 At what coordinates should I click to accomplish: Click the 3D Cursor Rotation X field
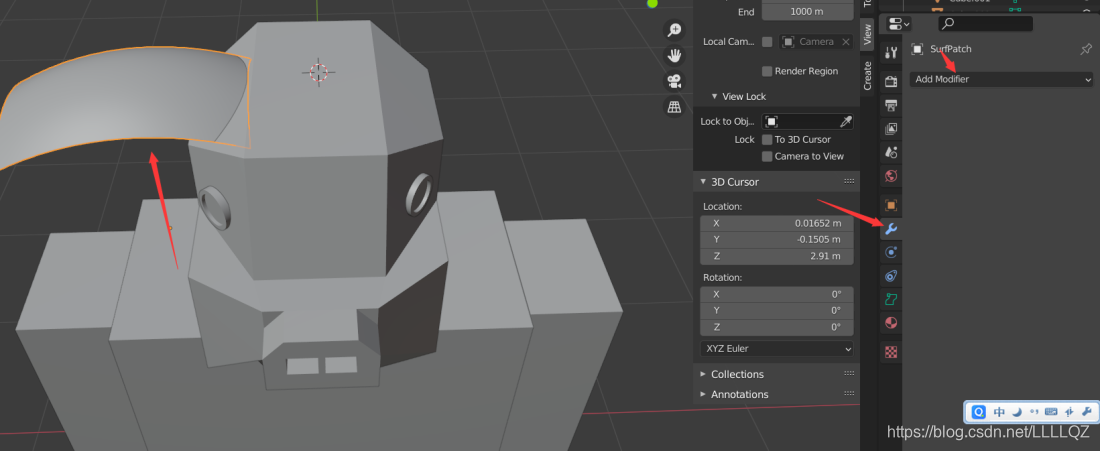[x=777, y=295]
